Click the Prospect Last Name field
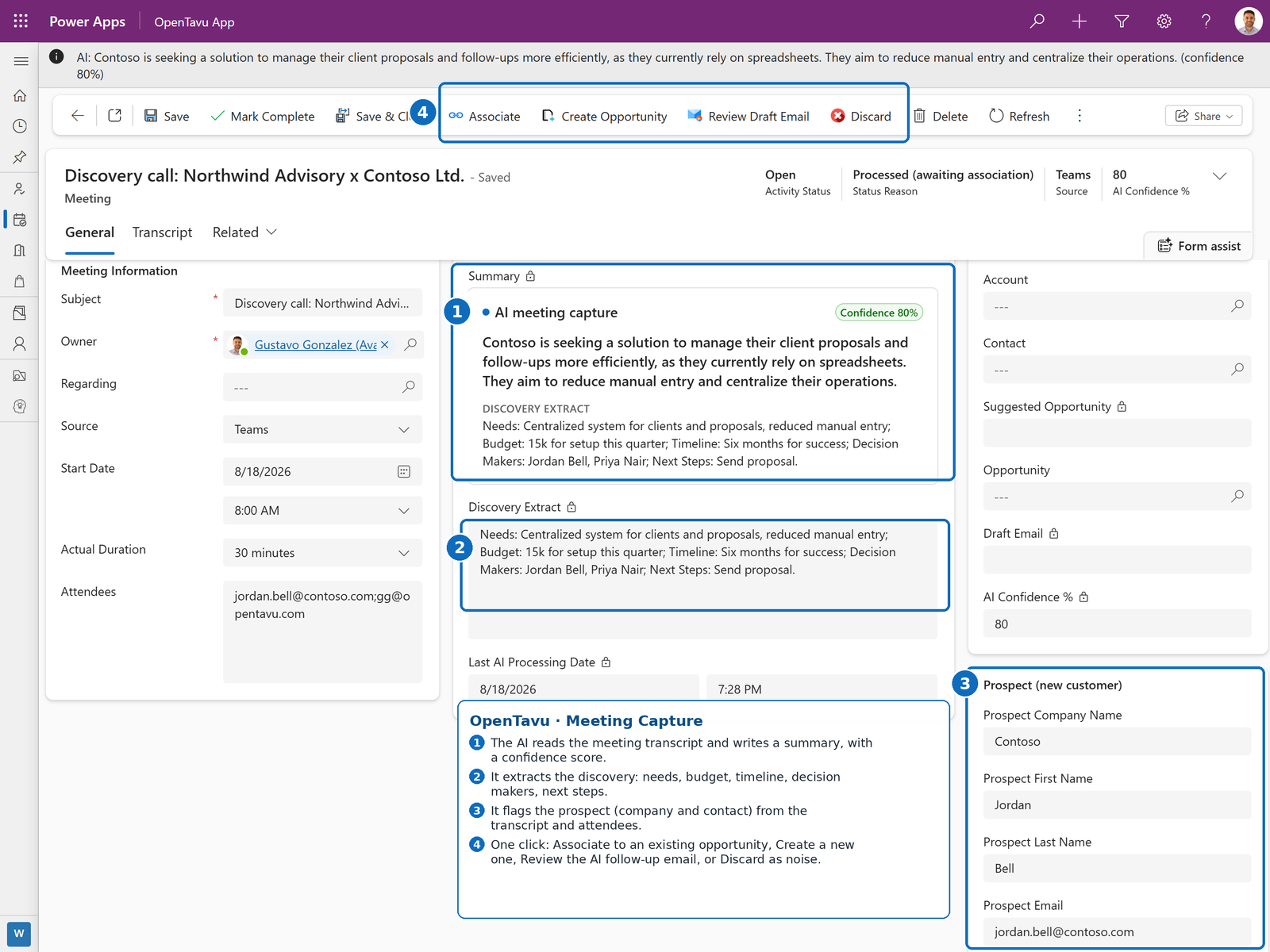Screen dimensions: 1270x952 1118,868
